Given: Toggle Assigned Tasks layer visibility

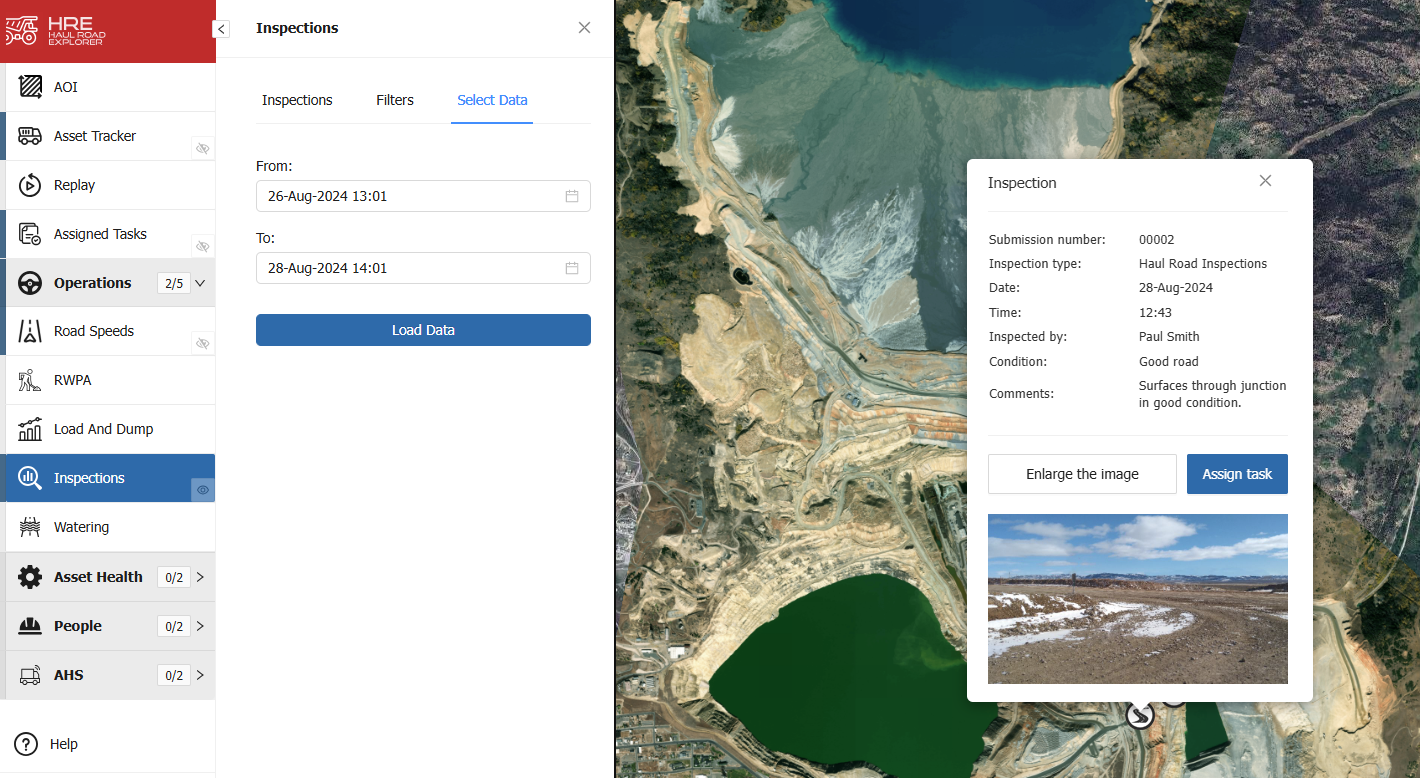Looking at the screenshot, I should pos(203,246).
